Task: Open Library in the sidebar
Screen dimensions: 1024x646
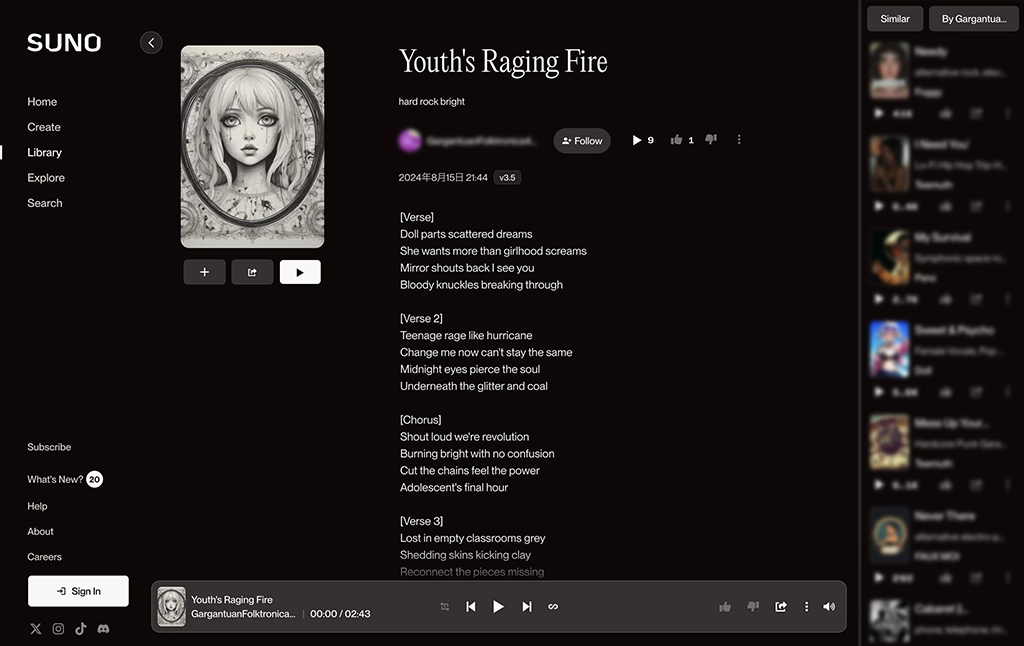Action: pos(44,152)
